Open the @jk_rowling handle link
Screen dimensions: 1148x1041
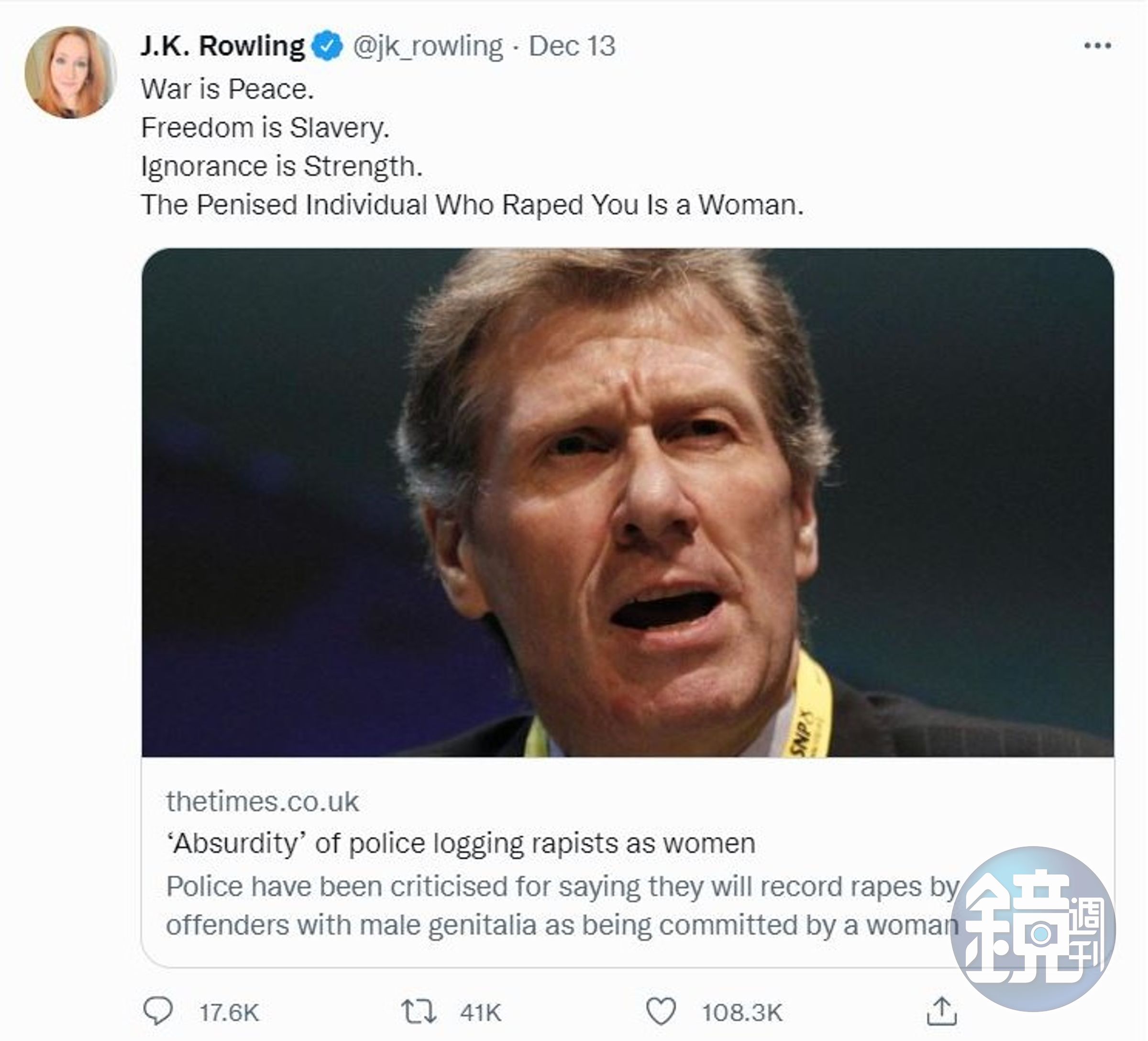click(x=428, y=47)
